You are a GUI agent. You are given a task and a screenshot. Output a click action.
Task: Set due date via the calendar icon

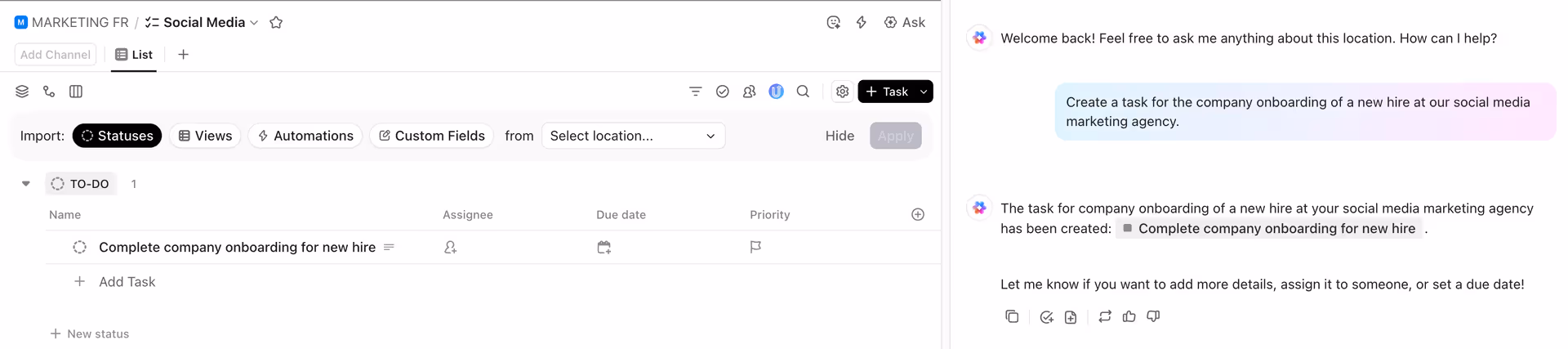(x=604, y=247)
